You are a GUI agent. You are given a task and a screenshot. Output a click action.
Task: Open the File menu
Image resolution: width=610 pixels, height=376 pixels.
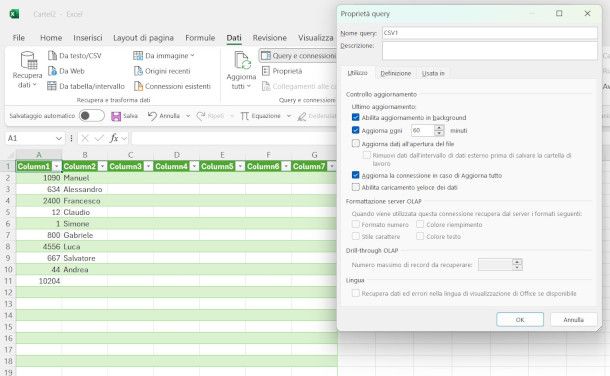pyautogui.click(x=19, y=38)
